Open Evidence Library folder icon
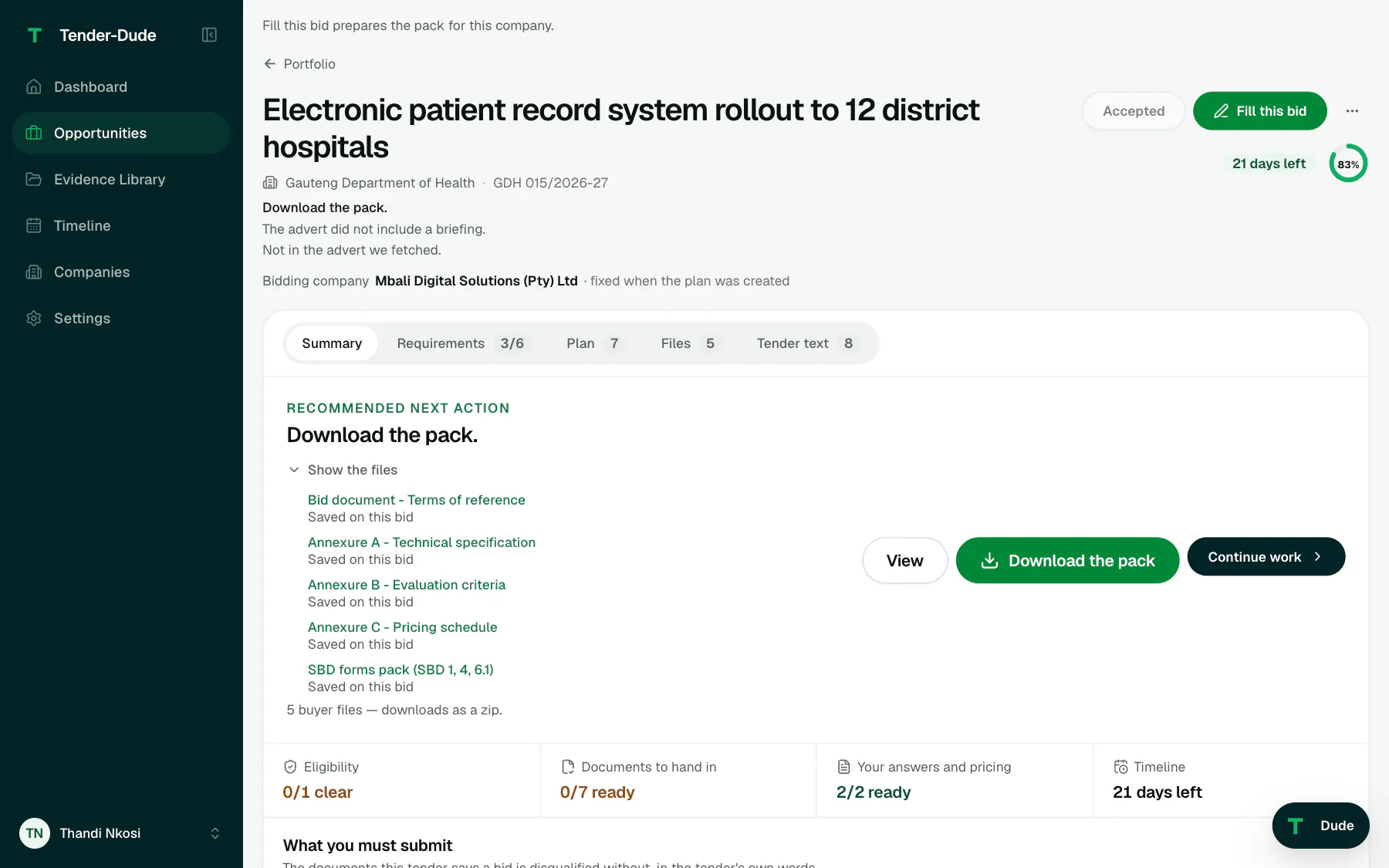The image size is (1389, 868). [34, 180]
